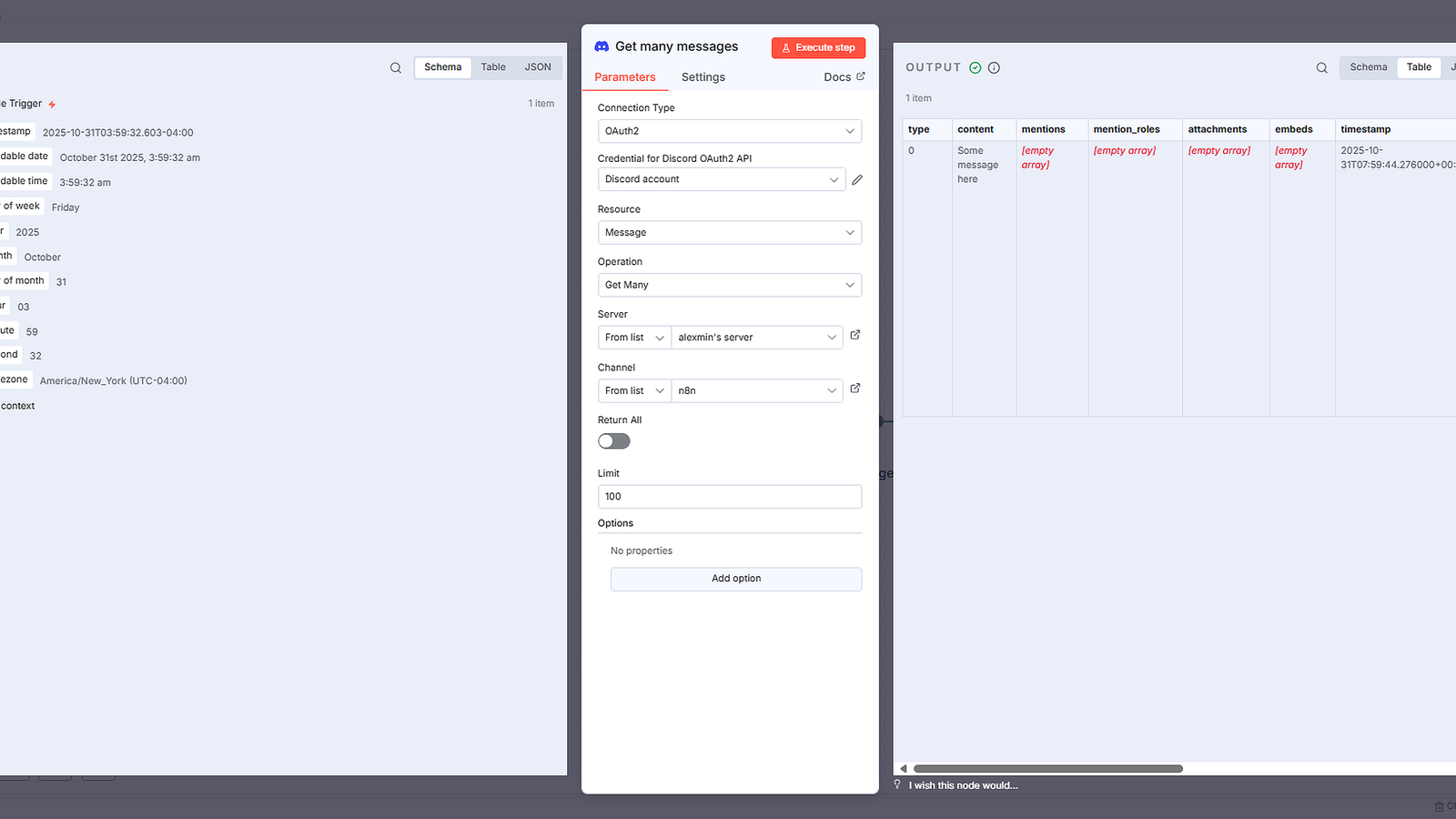Switch to the Settings tab
1456x819 pixels.
pyautogui.click(x=703, y=77)
